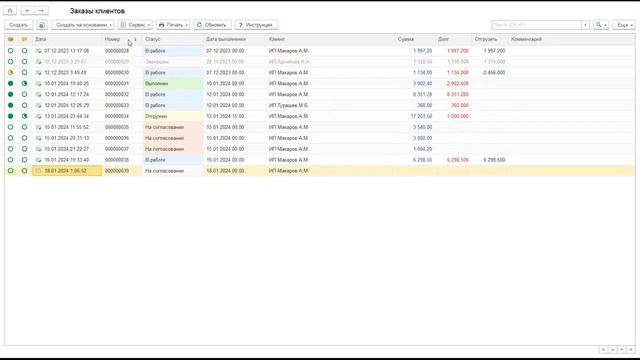Click document icon of order 000000035
This screenshot has width=640, height=360.
[x=38, y=127]
